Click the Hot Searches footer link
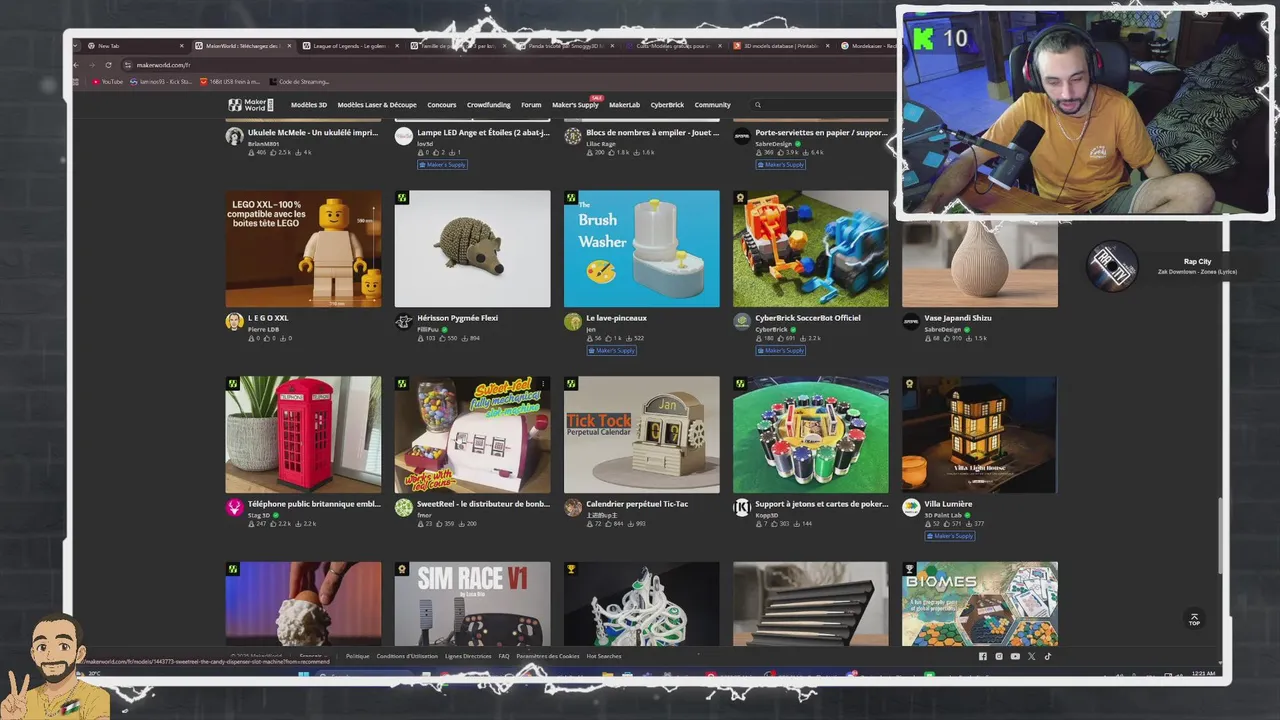The width and height of the screenshot is (1280, 720). pos(604,657)
